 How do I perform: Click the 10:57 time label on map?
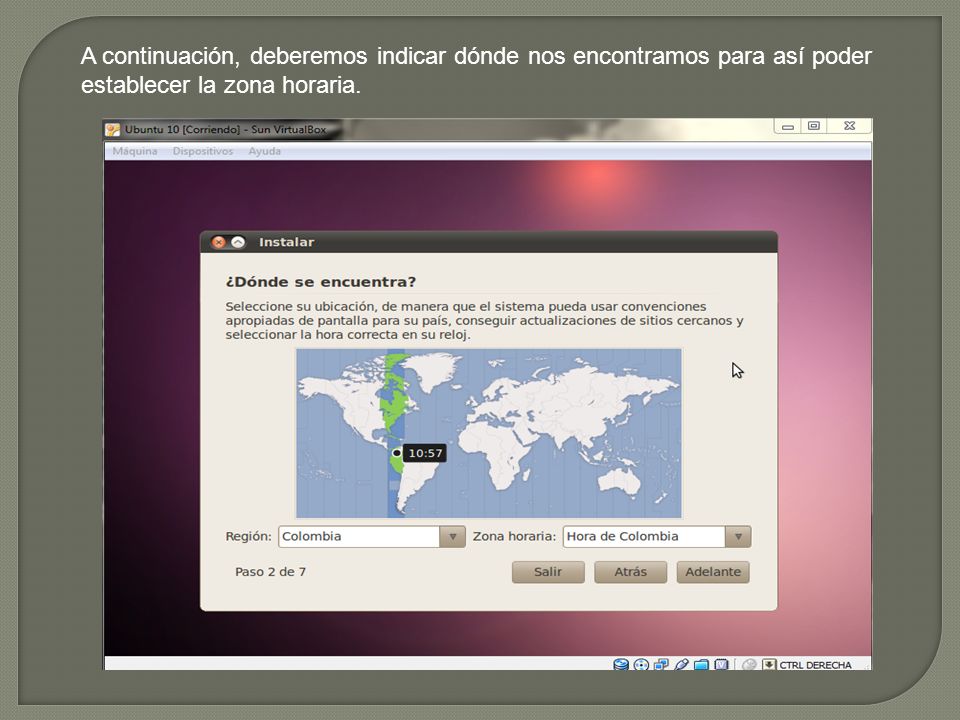426,454
